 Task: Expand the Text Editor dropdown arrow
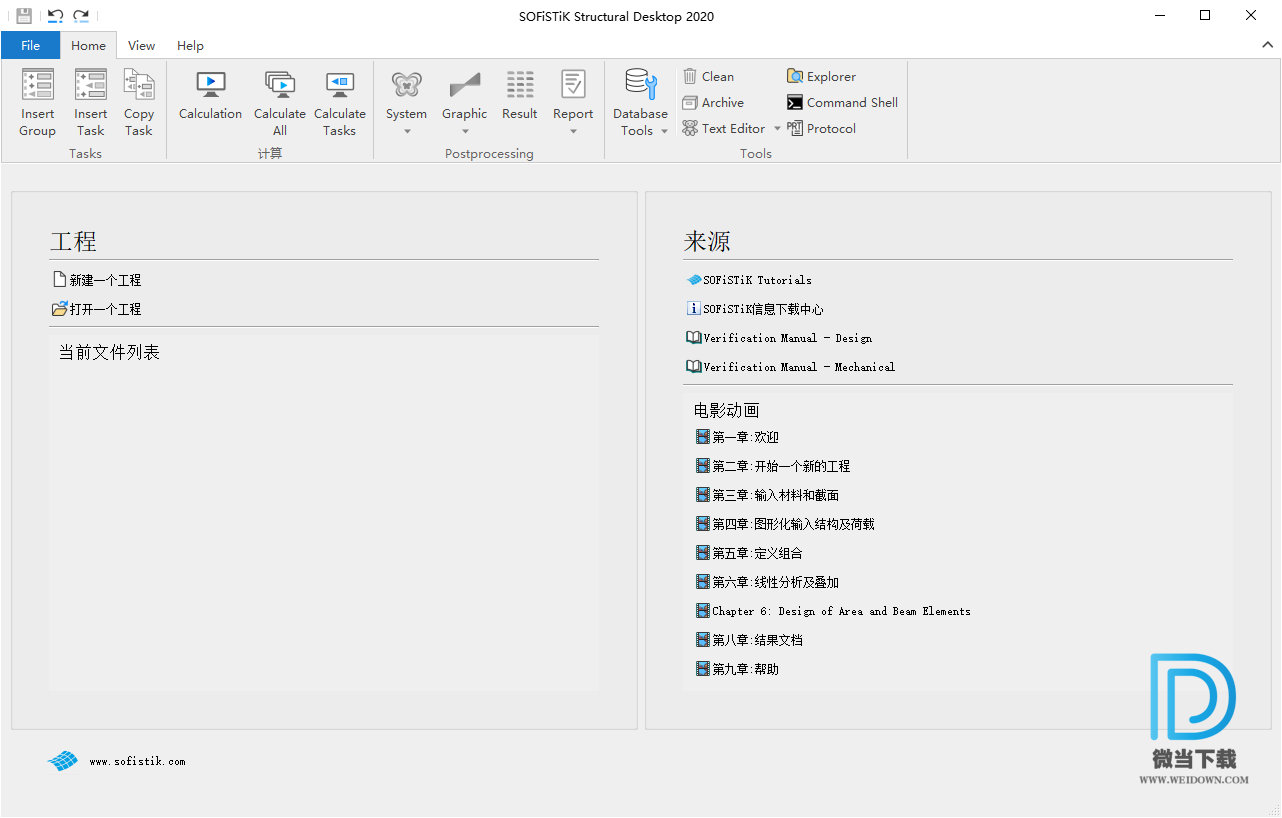[777, 129]
